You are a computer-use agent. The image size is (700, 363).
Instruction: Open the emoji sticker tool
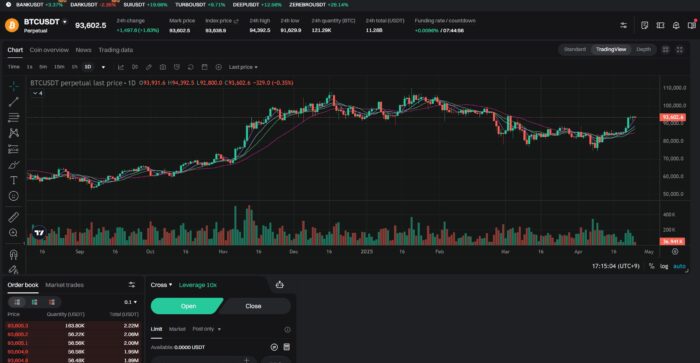tap(14, 196)
